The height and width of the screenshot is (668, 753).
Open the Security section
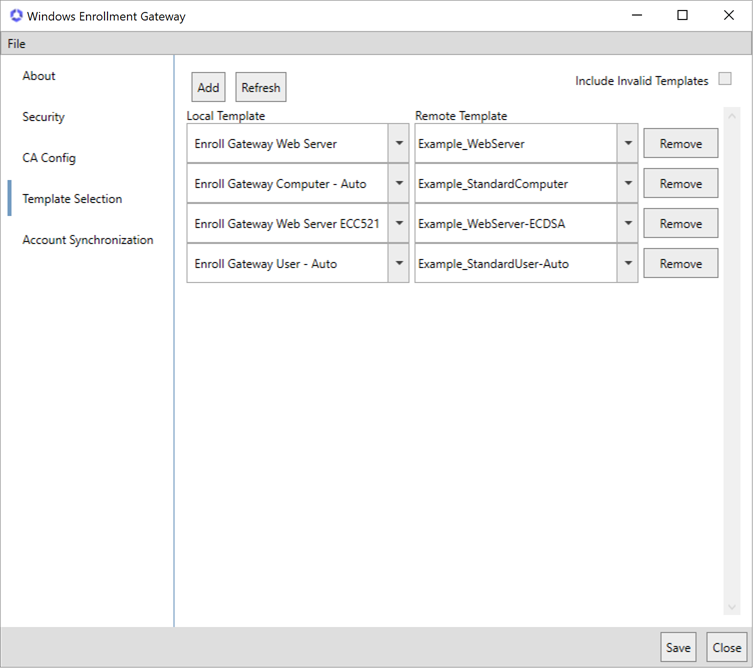pyautogui.click(x=43, y=117)
